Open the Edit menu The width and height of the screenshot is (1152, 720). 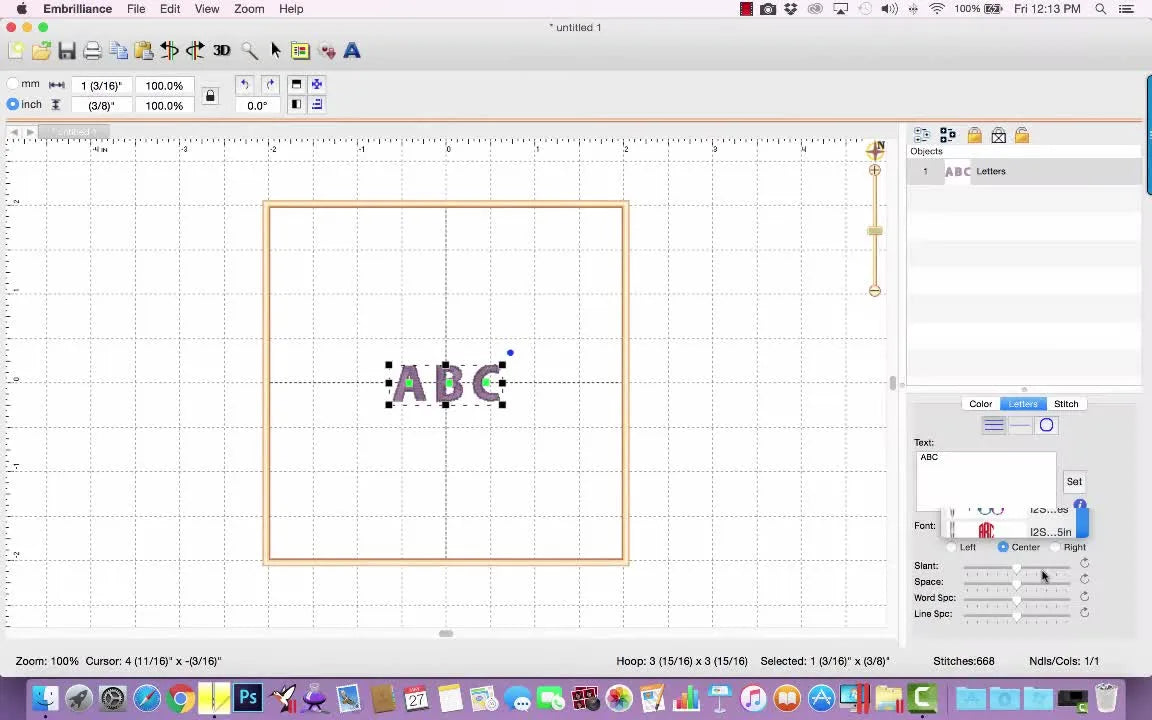170,9
